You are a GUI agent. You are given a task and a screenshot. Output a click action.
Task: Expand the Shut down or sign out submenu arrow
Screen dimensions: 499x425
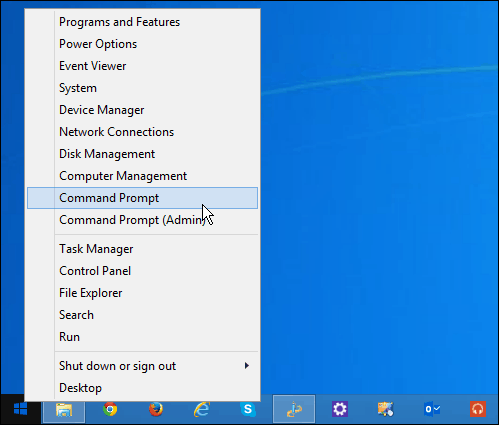pyautogui.click(x=247, y=366)
